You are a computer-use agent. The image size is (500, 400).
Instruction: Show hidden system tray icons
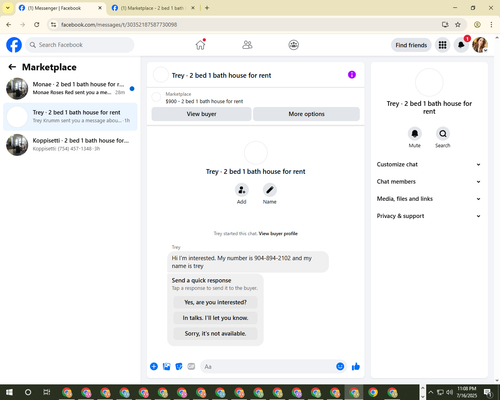click(x=430, y=392)
